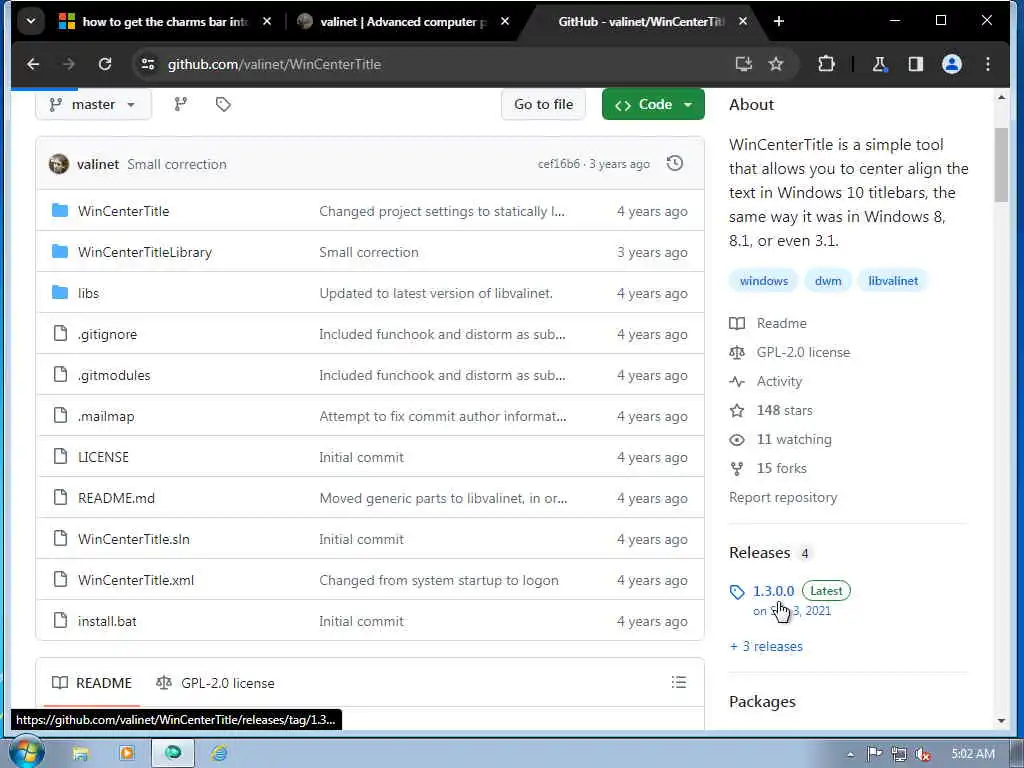Viewport: 1024px width, 768px height.
Task: Switch to the valinet Advanced computer tab
Action: click(x=400, y=22)
